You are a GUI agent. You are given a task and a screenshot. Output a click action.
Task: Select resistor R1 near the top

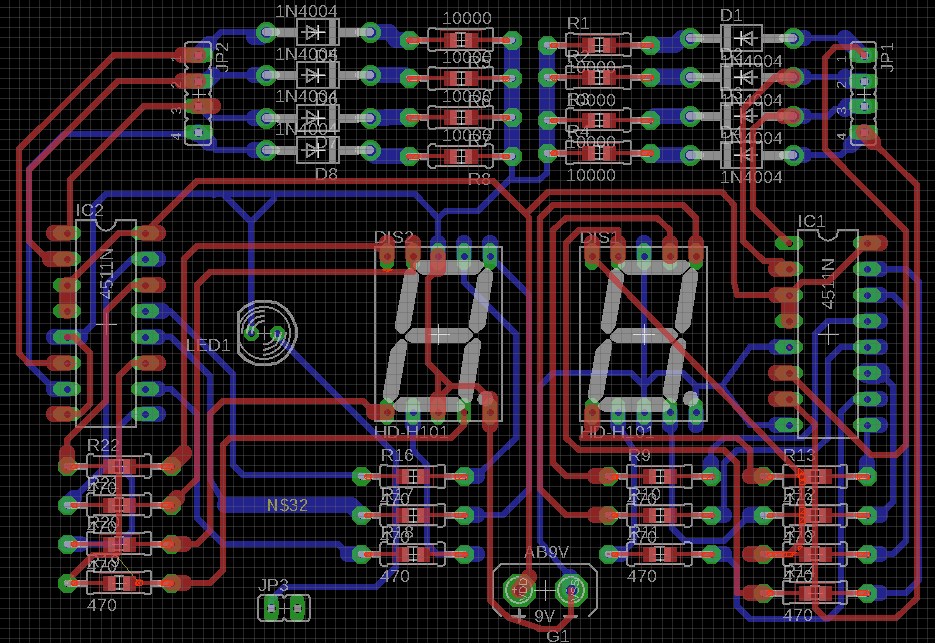(600, 44)
